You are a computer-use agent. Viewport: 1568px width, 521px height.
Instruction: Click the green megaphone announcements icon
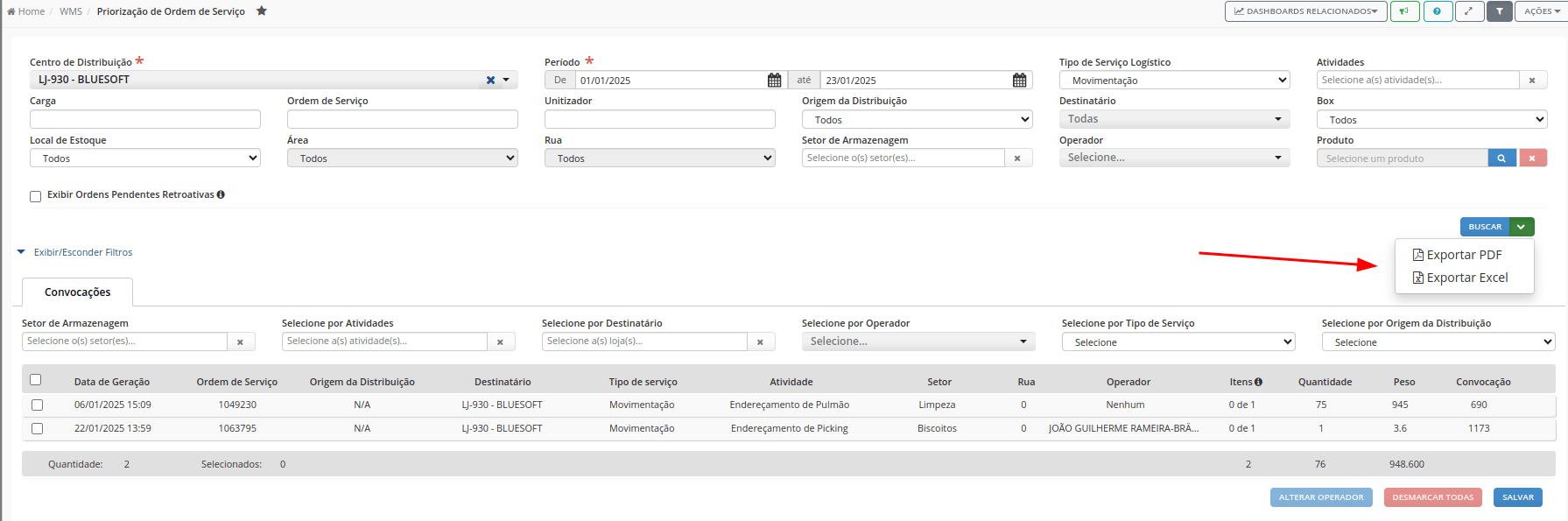[1404, 11]
